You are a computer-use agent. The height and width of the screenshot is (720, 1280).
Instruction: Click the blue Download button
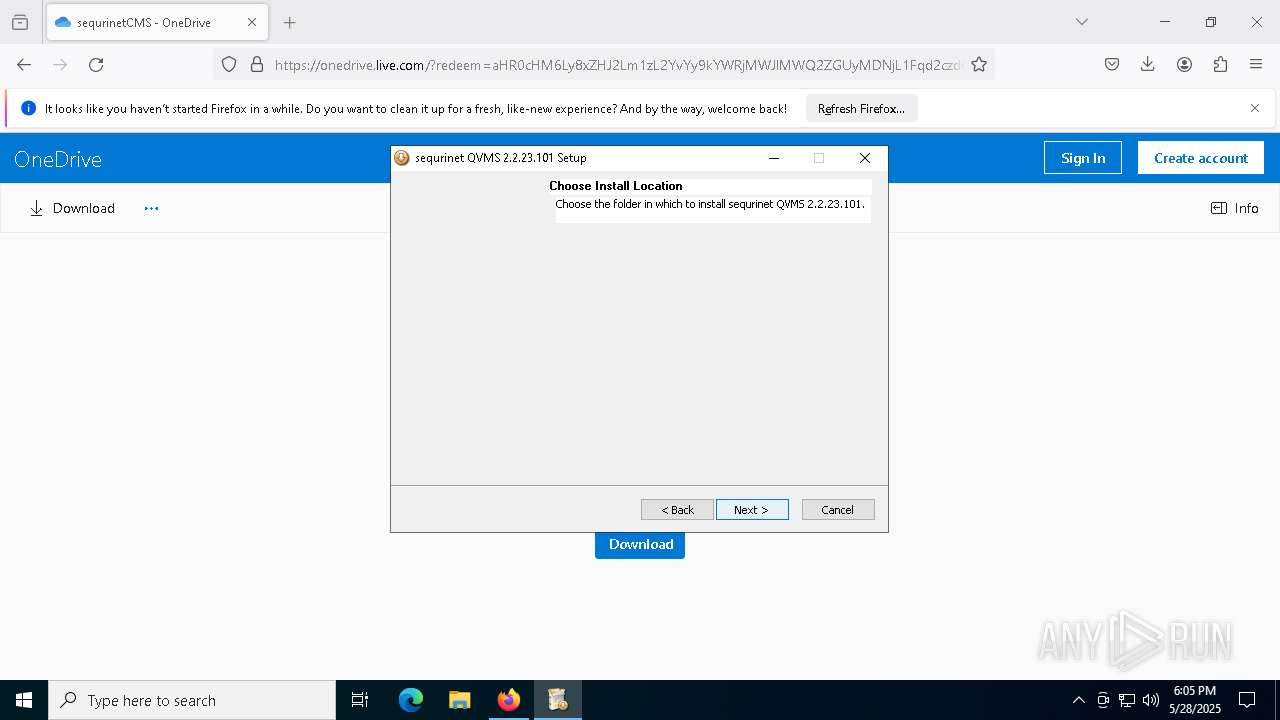(x=640, y=544)
